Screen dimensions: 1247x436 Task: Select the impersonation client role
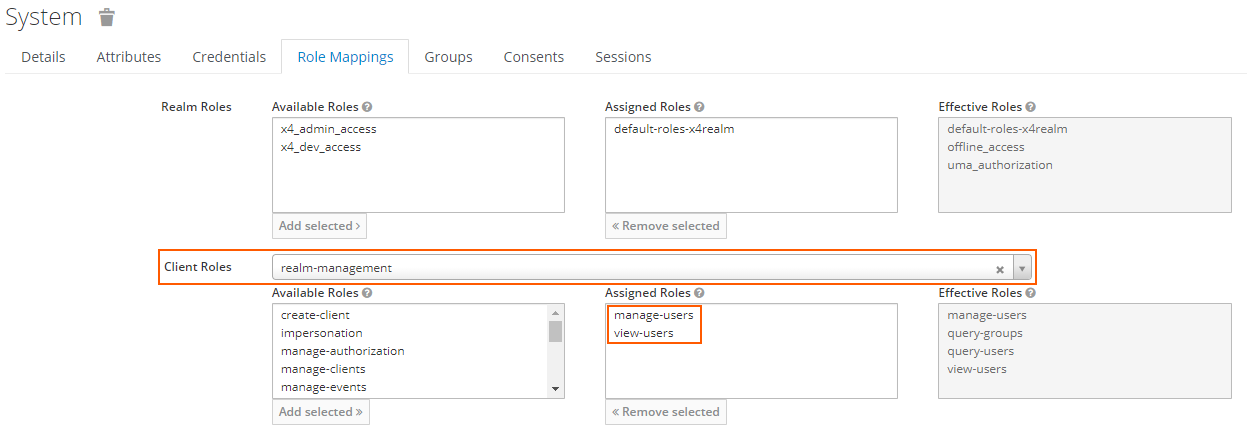[x=321, y=333]
